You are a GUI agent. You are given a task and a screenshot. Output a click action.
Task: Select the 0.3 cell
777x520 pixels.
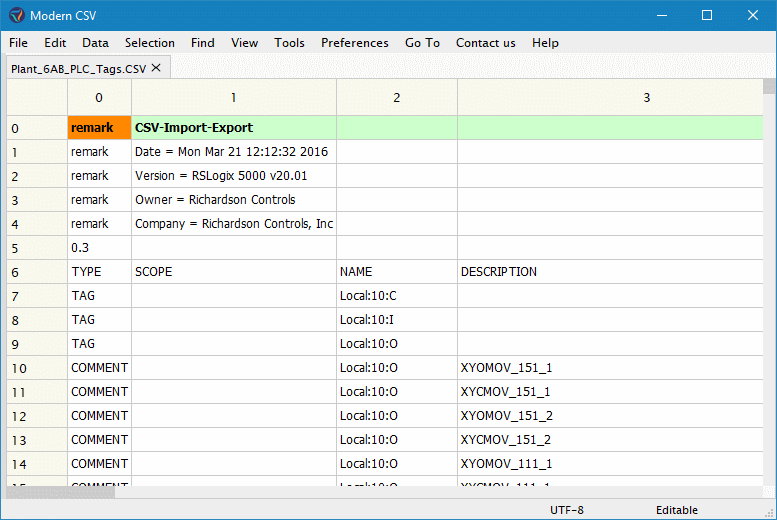pyautogui.click(x=99, y=248)
